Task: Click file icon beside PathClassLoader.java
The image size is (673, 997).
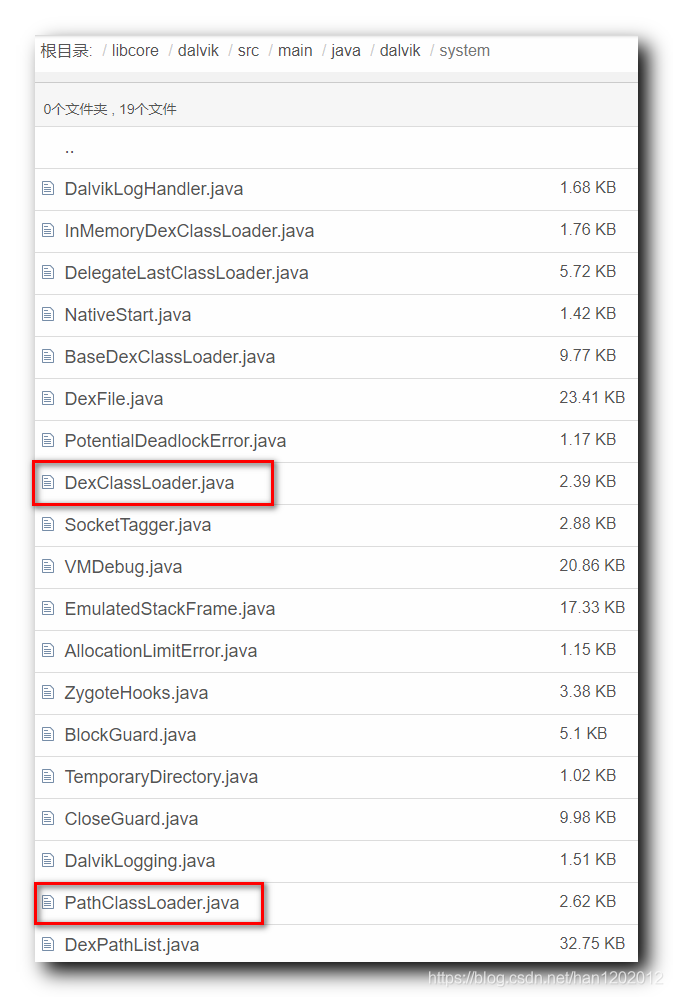Action: pyautogui.click(x=48, y=902)
